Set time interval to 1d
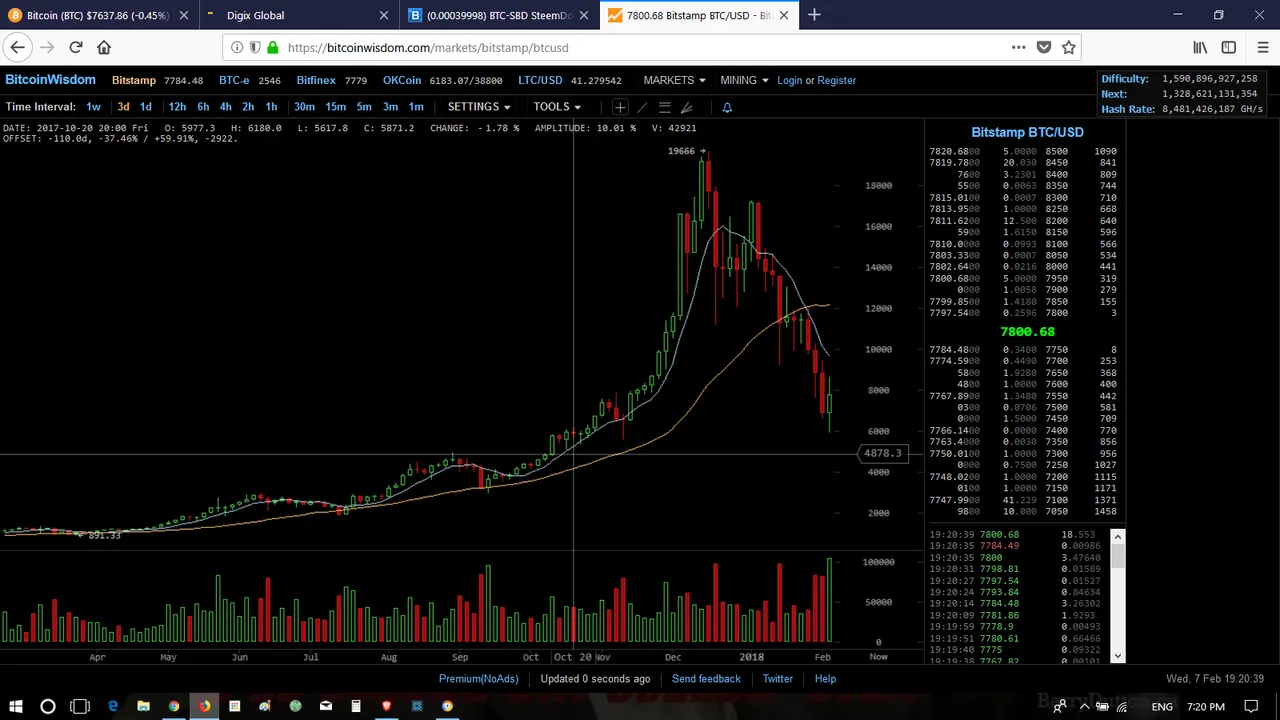 [x=146, y=107]
